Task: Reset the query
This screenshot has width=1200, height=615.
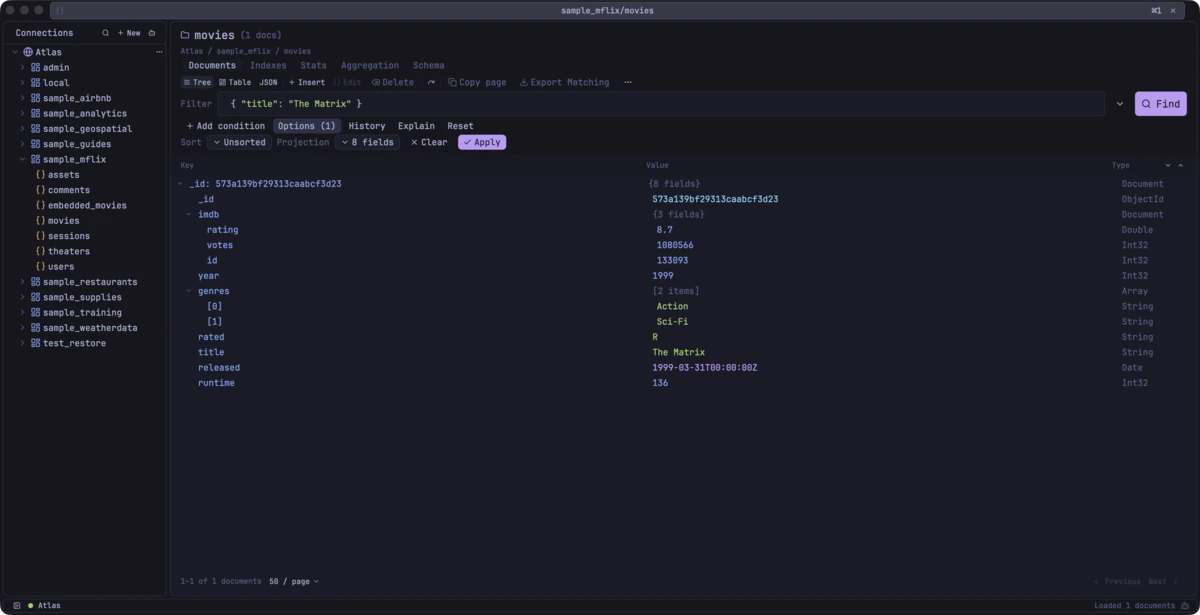Action: pos(460,126)
